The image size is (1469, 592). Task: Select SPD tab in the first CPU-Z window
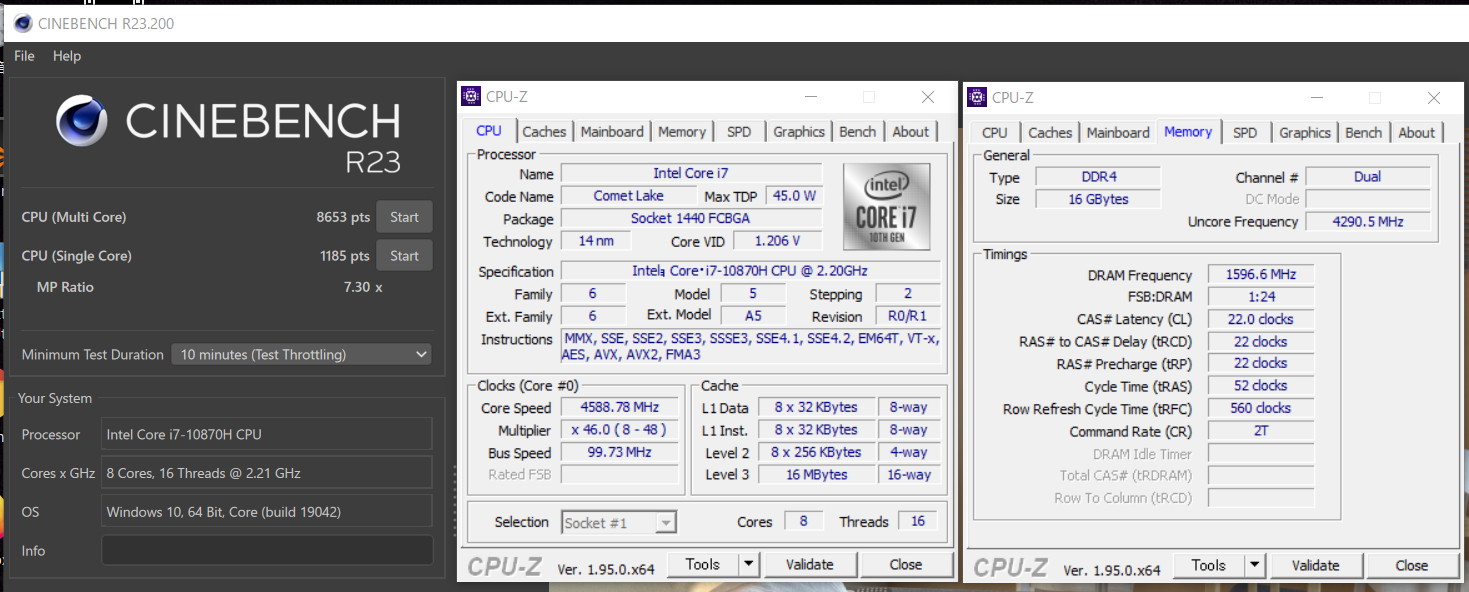(x=739, y=132)
